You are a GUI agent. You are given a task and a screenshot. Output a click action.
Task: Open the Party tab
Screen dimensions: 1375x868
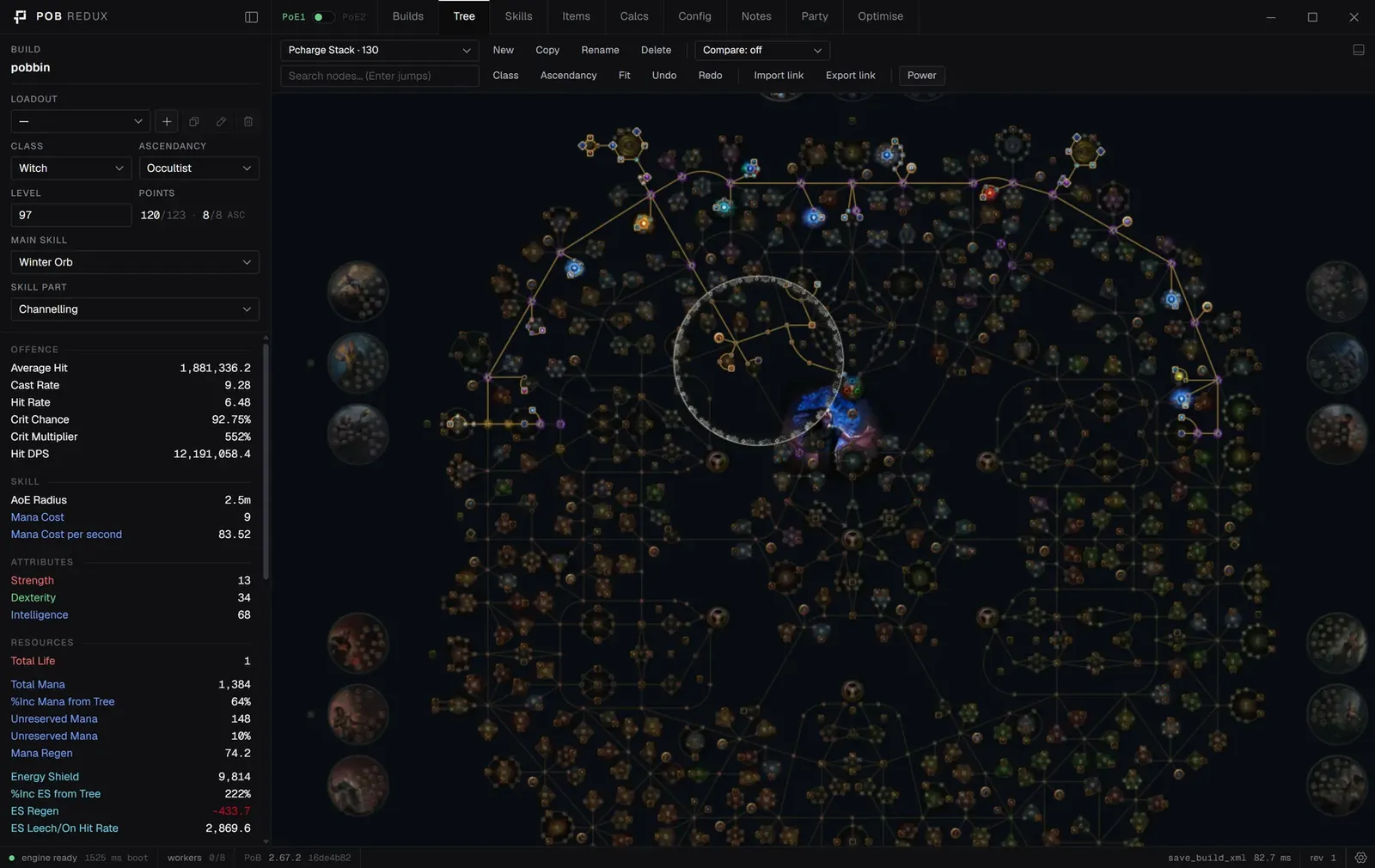(x=815, y=16)
